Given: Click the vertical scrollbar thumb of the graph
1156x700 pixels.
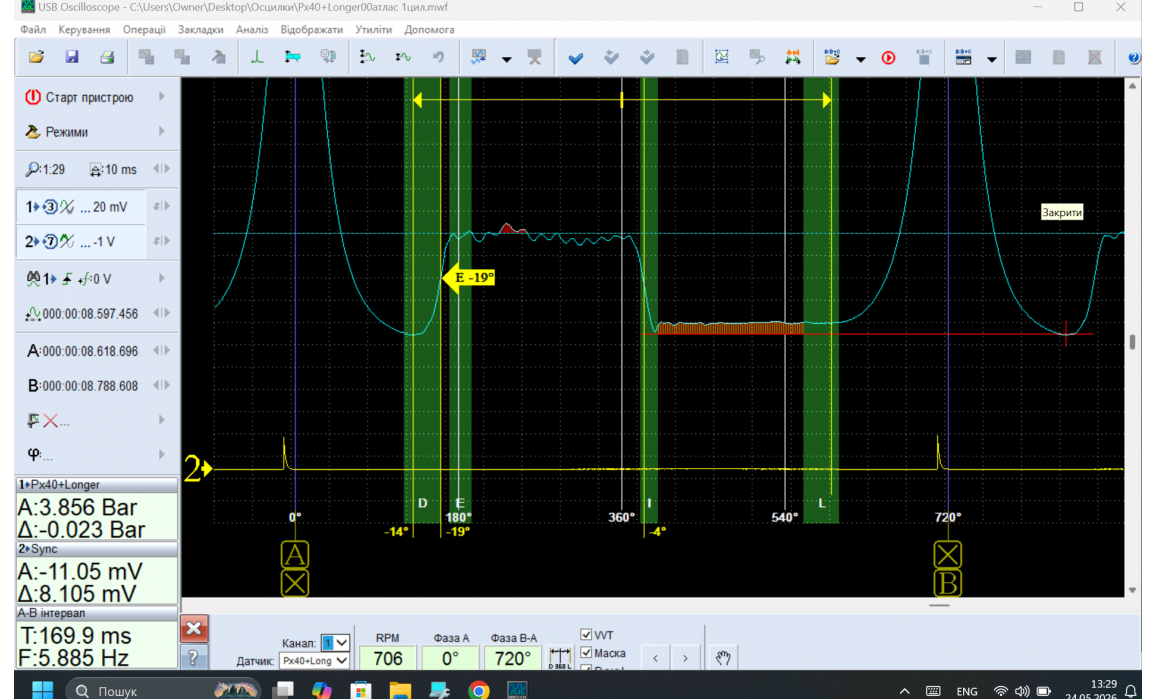Looking at the screenshot, I should (1132, 342).
